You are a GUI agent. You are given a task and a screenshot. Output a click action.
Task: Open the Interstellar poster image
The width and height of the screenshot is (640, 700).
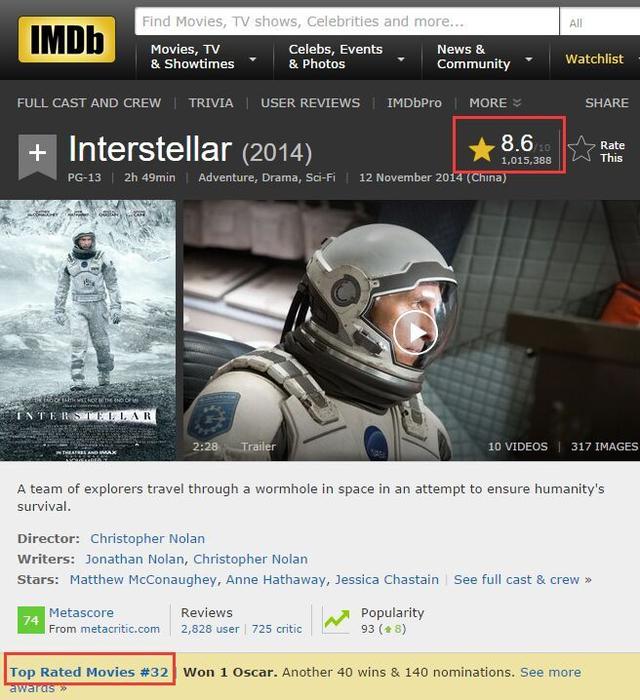pyautogui.click(x=88, y=330)
